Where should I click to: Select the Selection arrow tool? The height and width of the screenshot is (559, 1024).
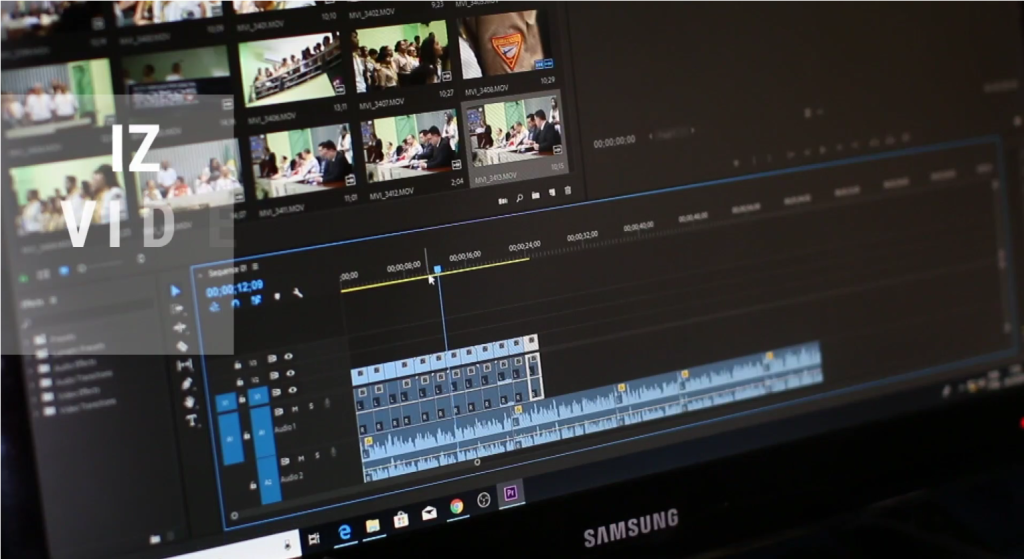[176, 291]
